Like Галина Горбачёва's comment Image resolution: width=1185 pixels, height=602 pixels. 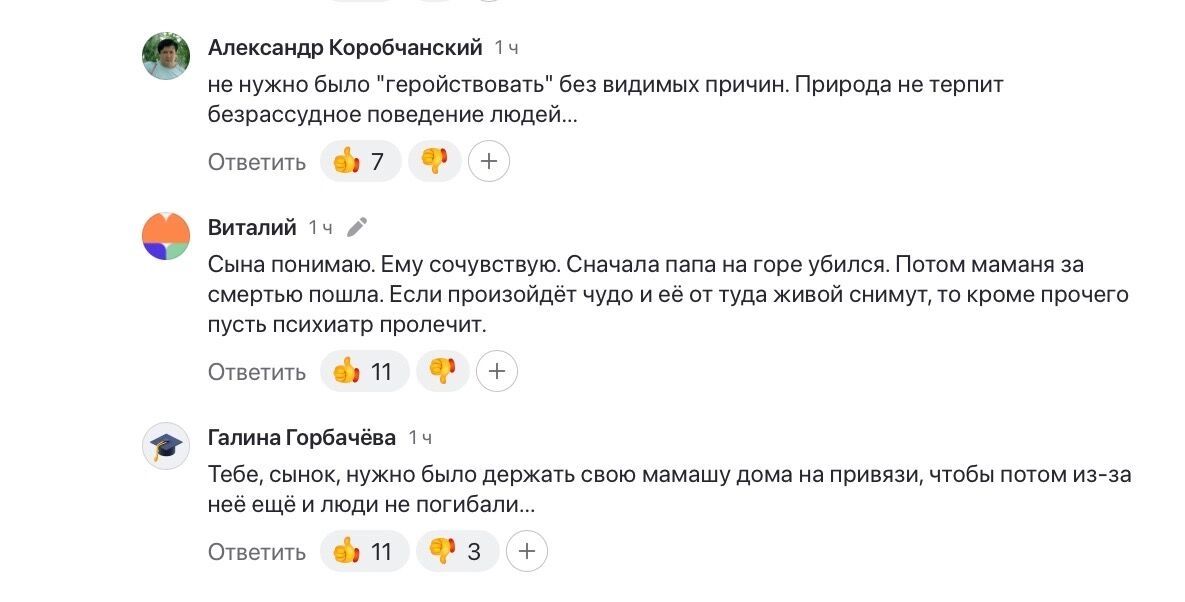click(364, 551)
